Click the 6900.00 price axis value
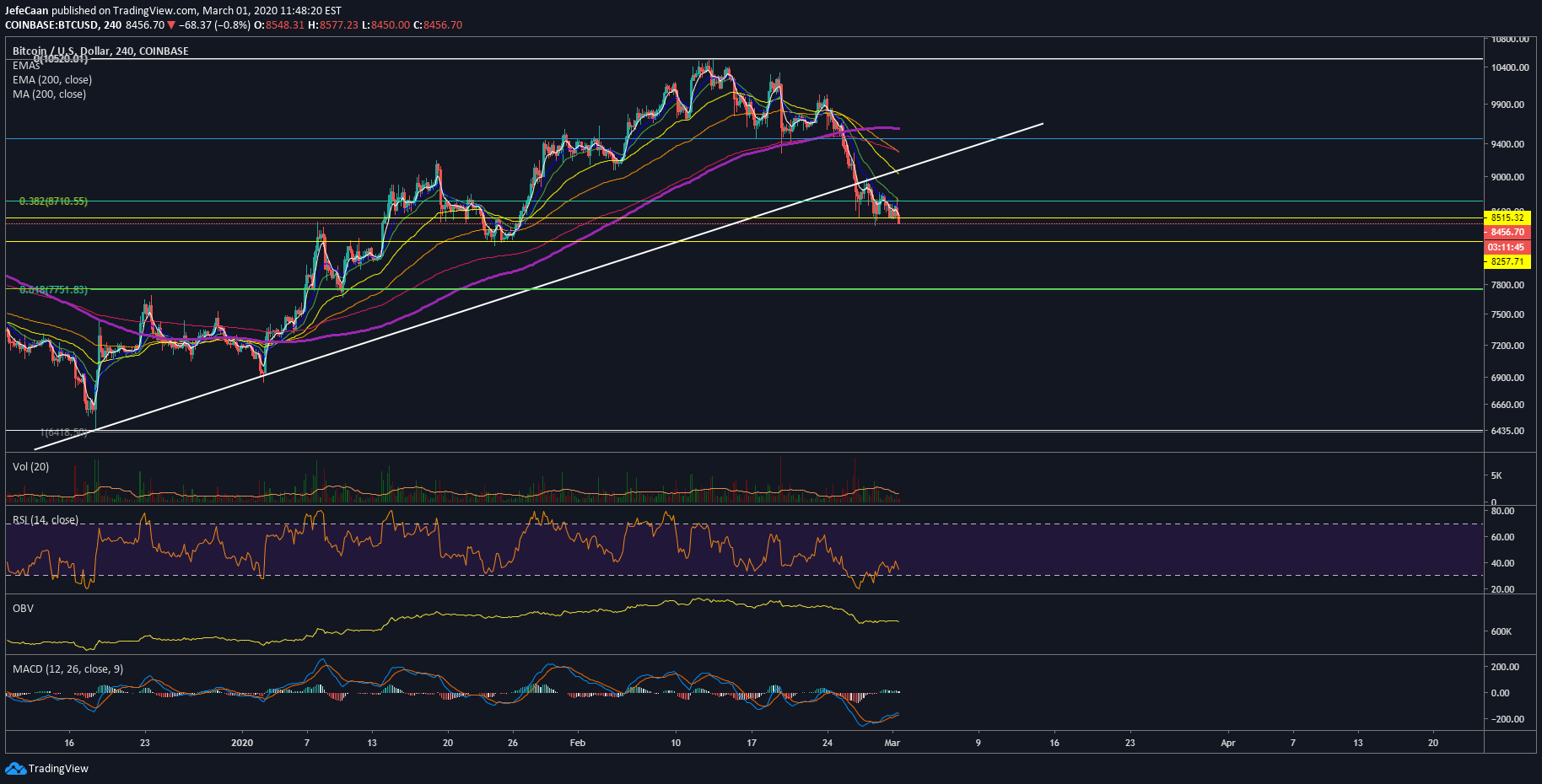The height and width of the screenshot is (784, 1542). 1508,378
